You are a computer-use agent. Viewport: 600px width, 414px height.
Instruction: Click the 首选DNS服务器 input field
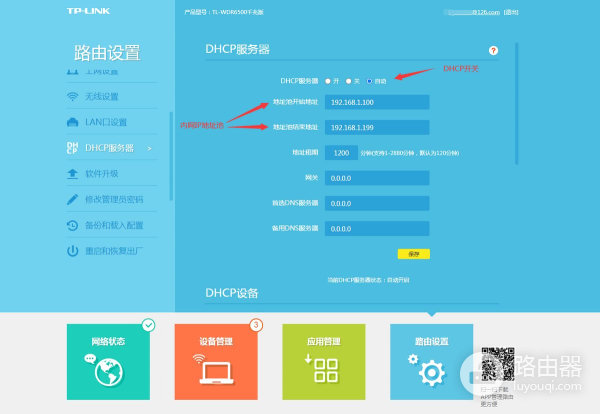pyautogui.click(x=377, y=203)
